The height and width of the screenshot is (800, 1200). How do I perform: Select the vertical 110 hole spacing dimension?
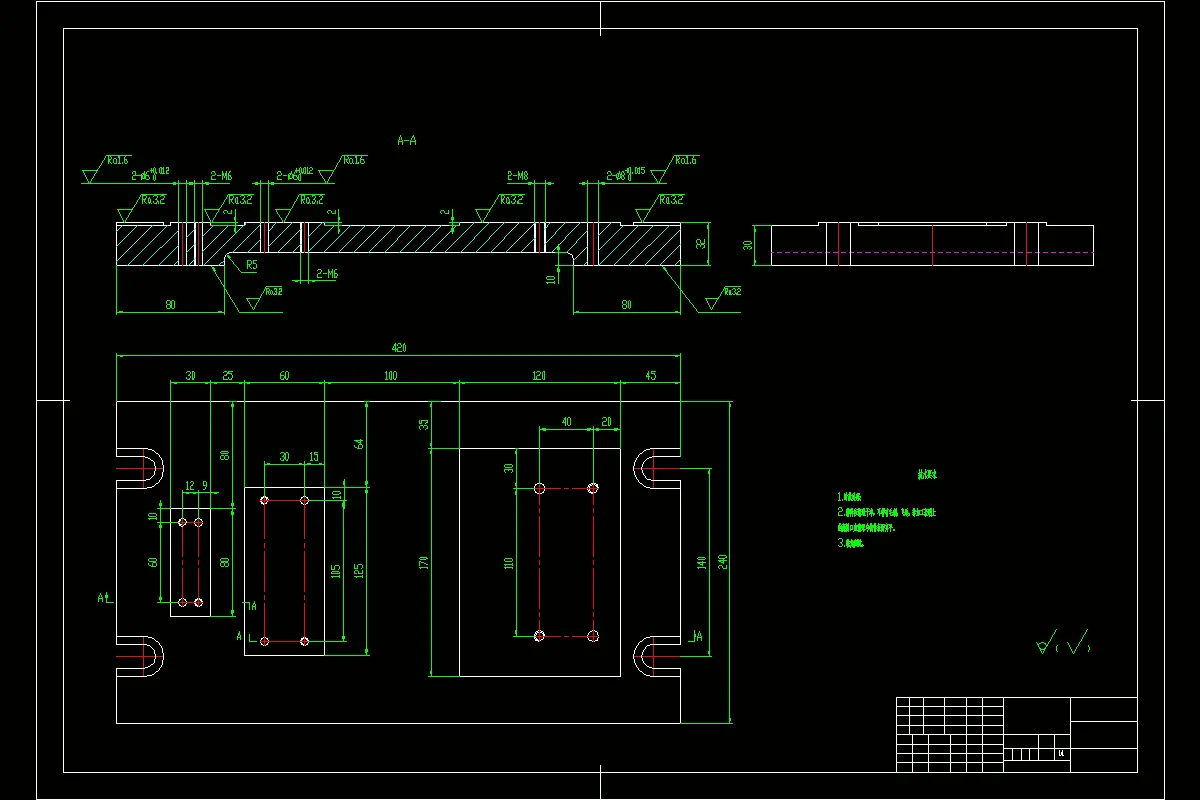(x=509, y=563)
